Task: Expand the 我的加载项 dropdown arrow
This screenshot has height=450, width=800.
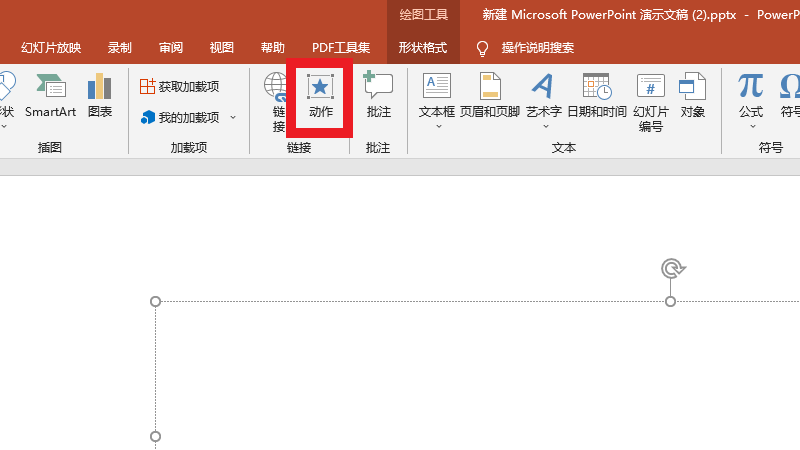Action: (233, 118)
